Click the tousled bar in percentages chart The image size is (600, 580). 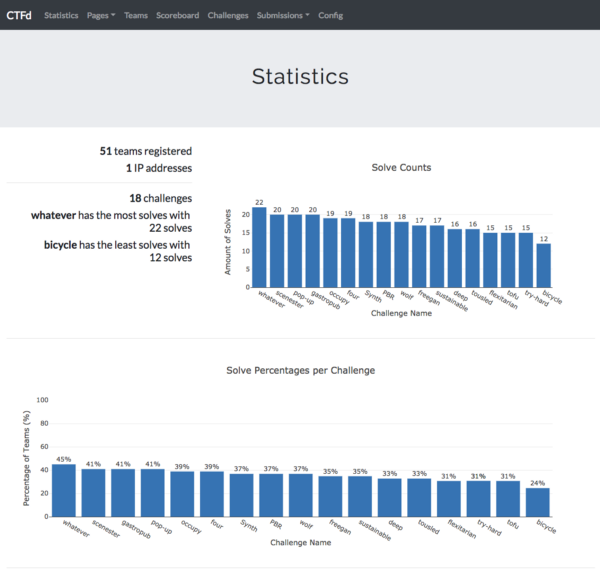click(x=419, y=498)
